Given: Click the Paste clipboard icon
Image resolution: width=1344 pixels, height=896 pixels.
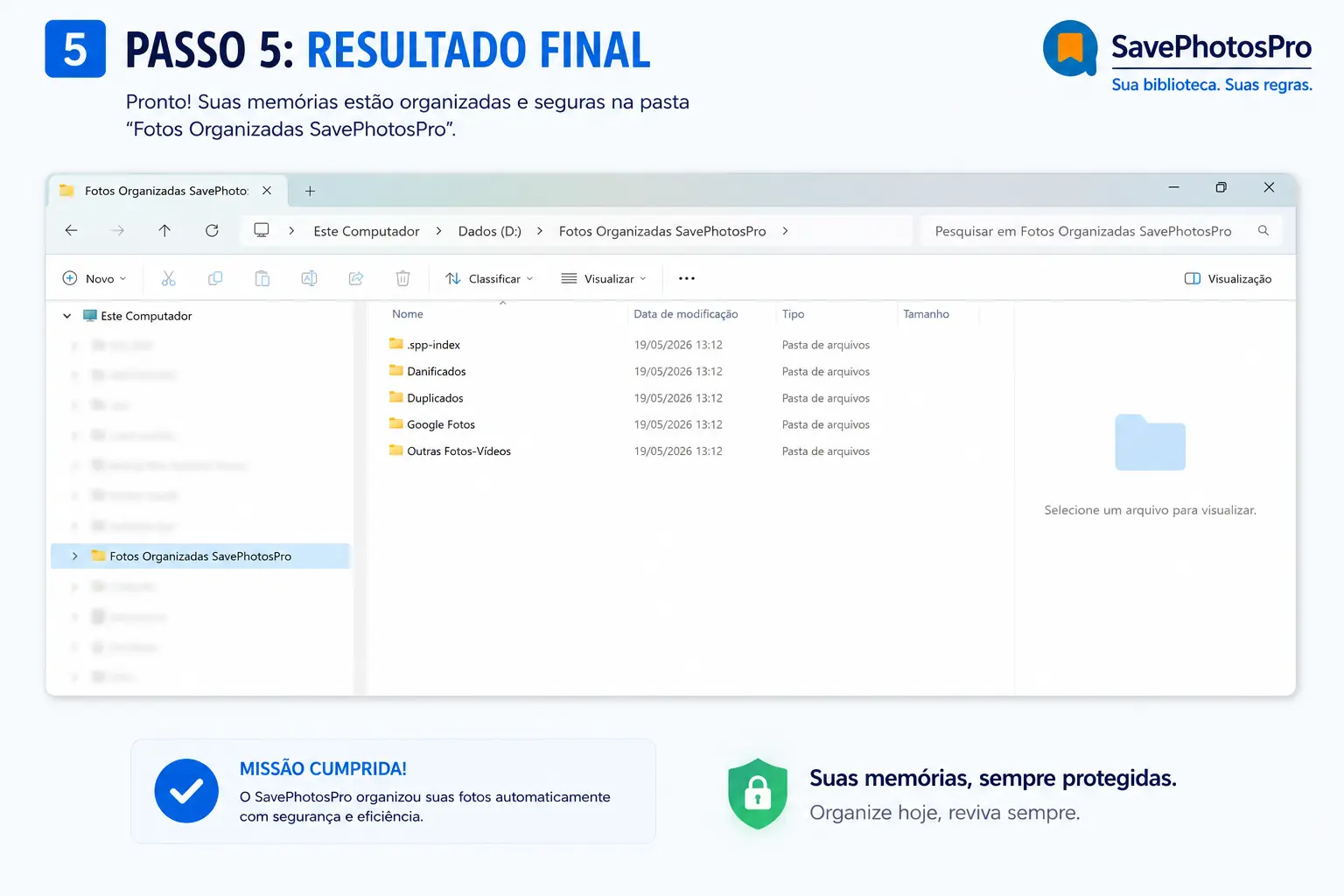Looking at the screenshot, I should pyautogui.click(x=262, y=278).
